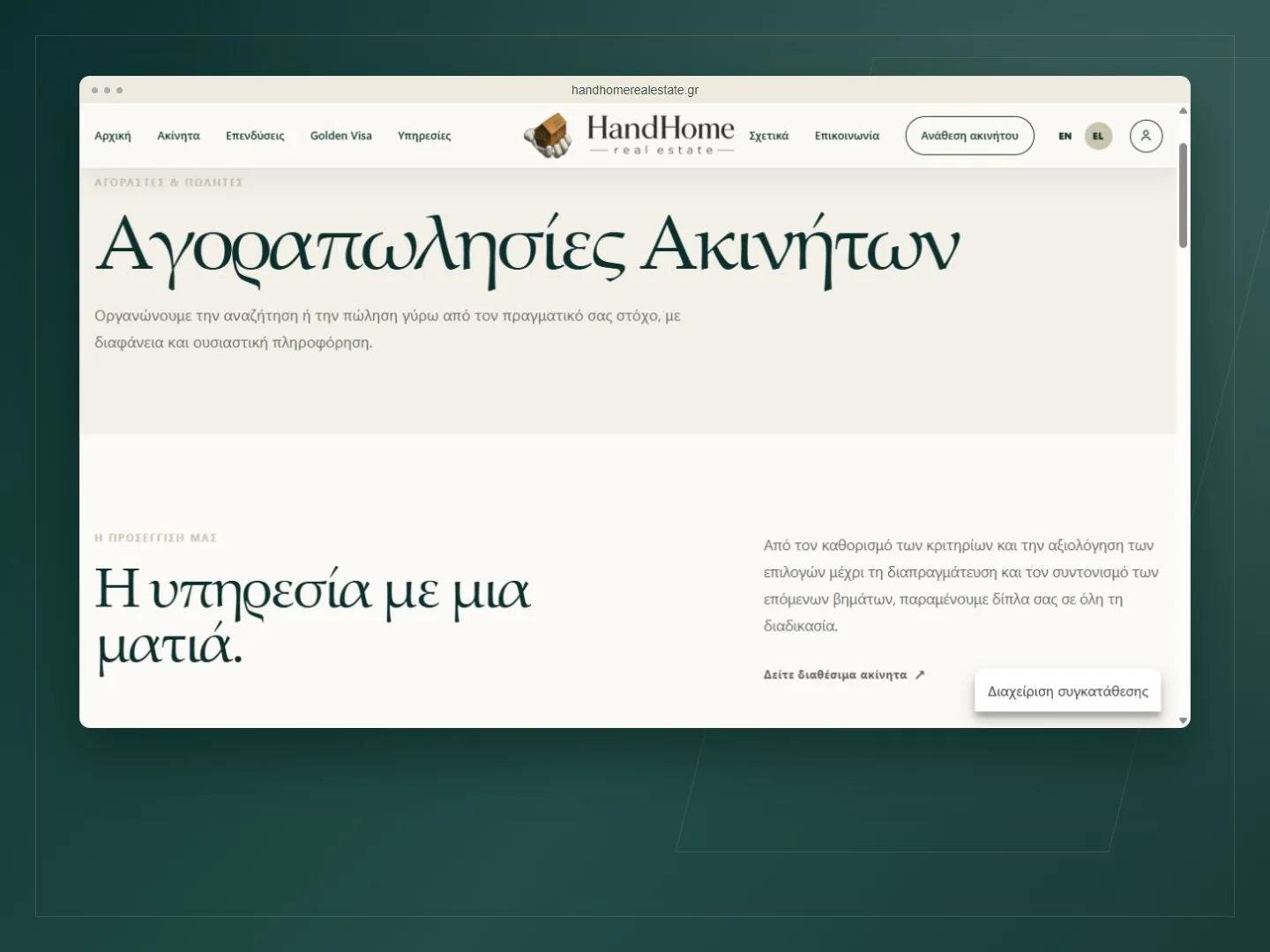The width and height of the screenshot is (1270, 952).
Task: Go to the Σχετικά page
Action: point(768,136)
